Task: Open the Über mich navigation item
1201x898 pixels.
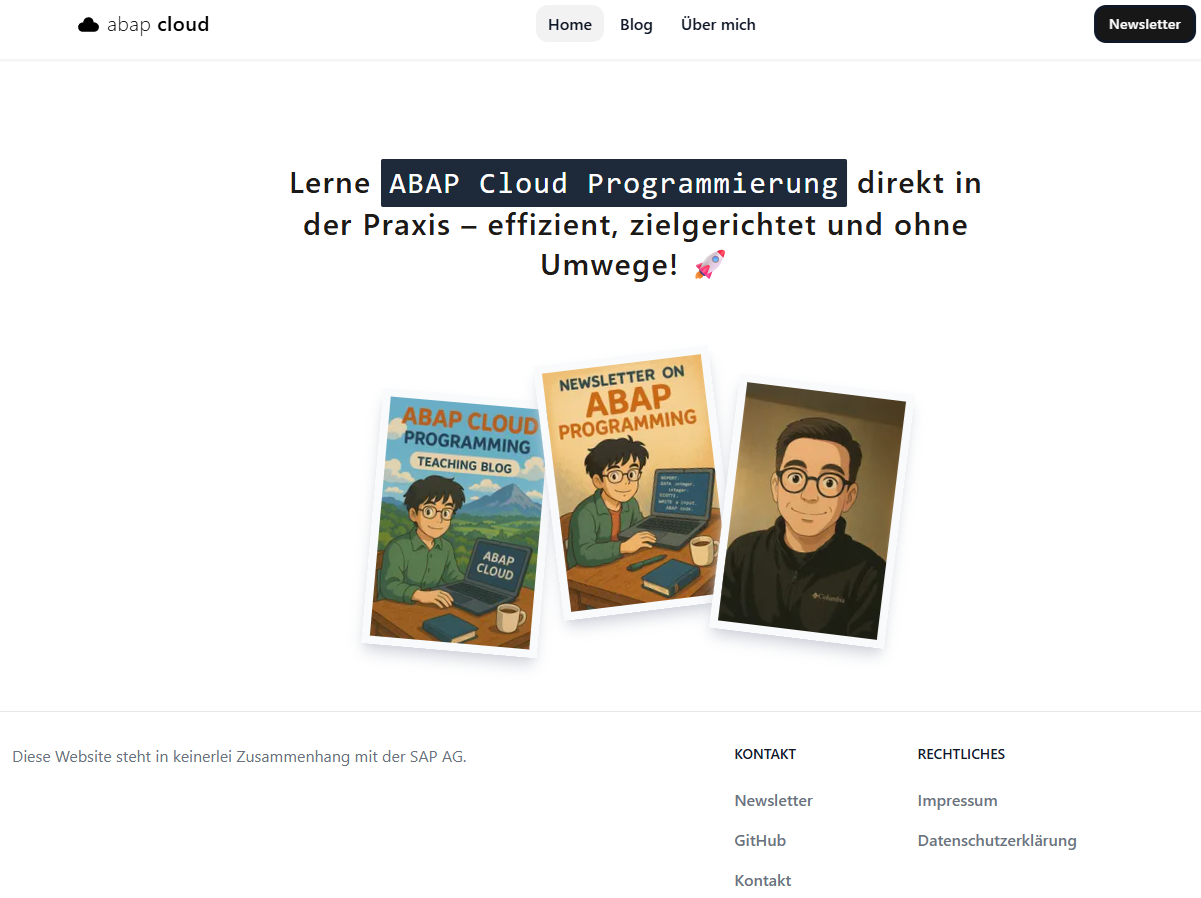Action: click(x=718, y=24)
